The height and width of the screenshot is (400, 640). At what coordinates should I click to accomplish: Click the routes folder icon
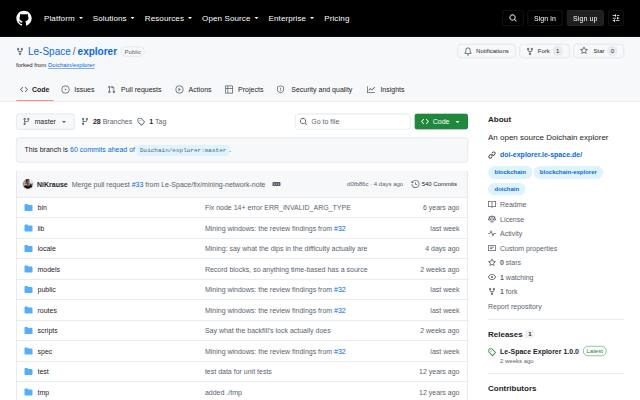(x=28, y=311)
